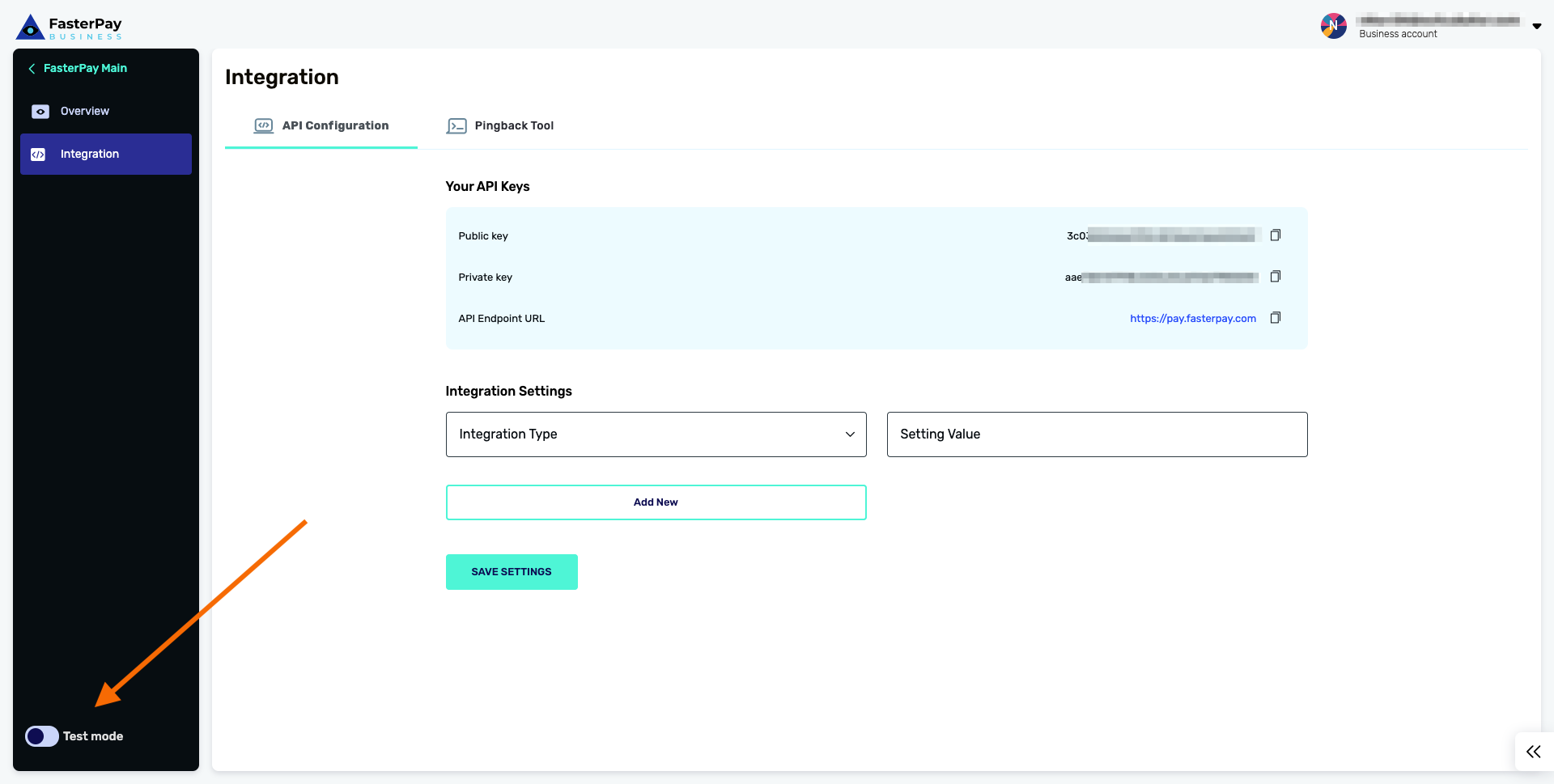Click the account avatar icon
The image size is (1554, 784).
[1334, 26]
